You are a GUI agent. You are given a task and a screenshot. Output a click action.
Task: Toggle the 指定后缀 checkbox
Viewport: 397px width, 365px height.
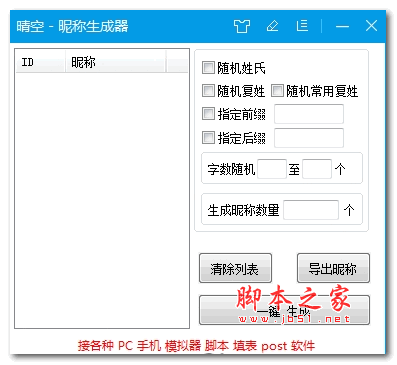click(208, 137)
